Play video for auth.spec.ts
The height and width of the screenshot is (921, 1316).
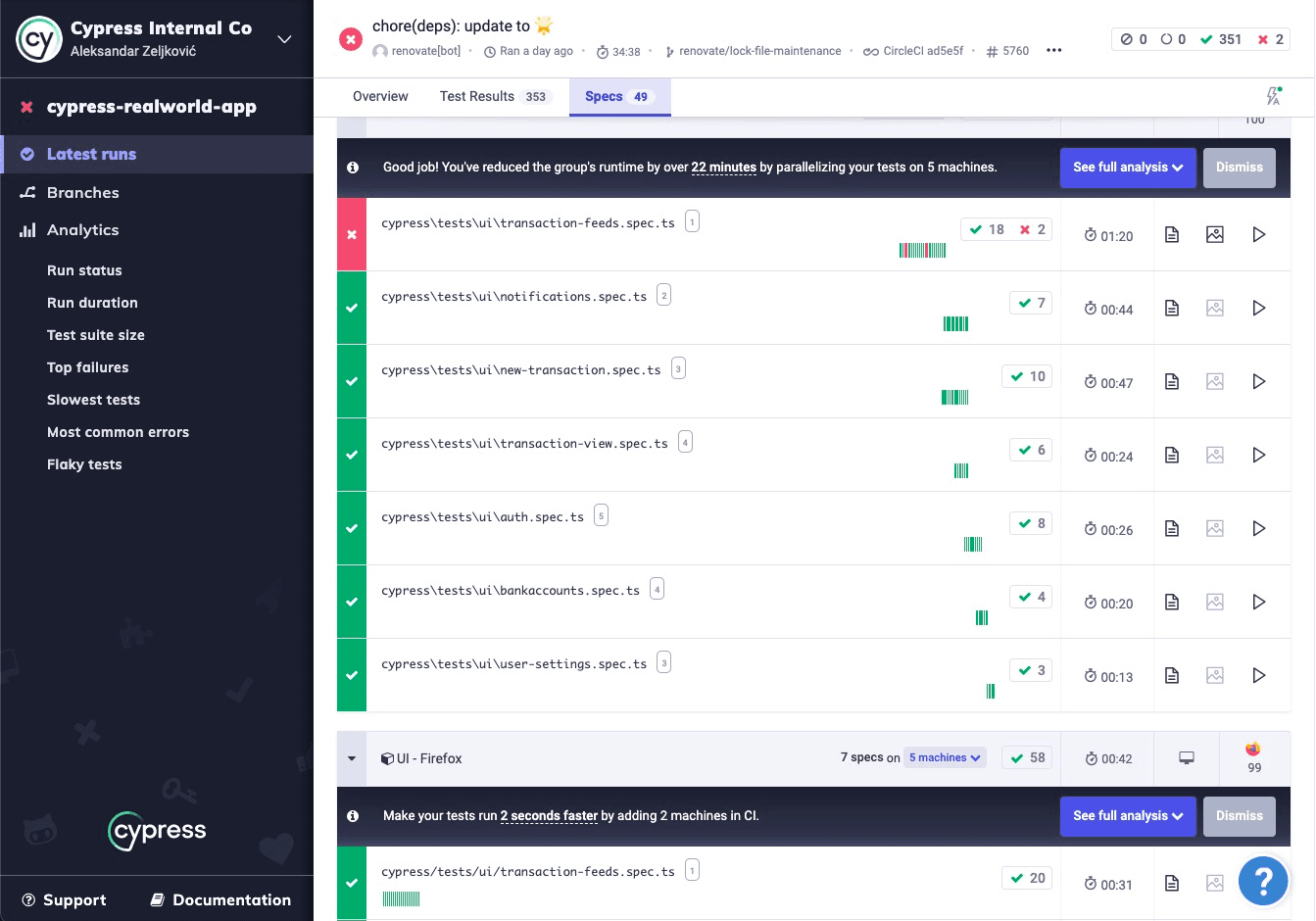[x=1259, y=528]
